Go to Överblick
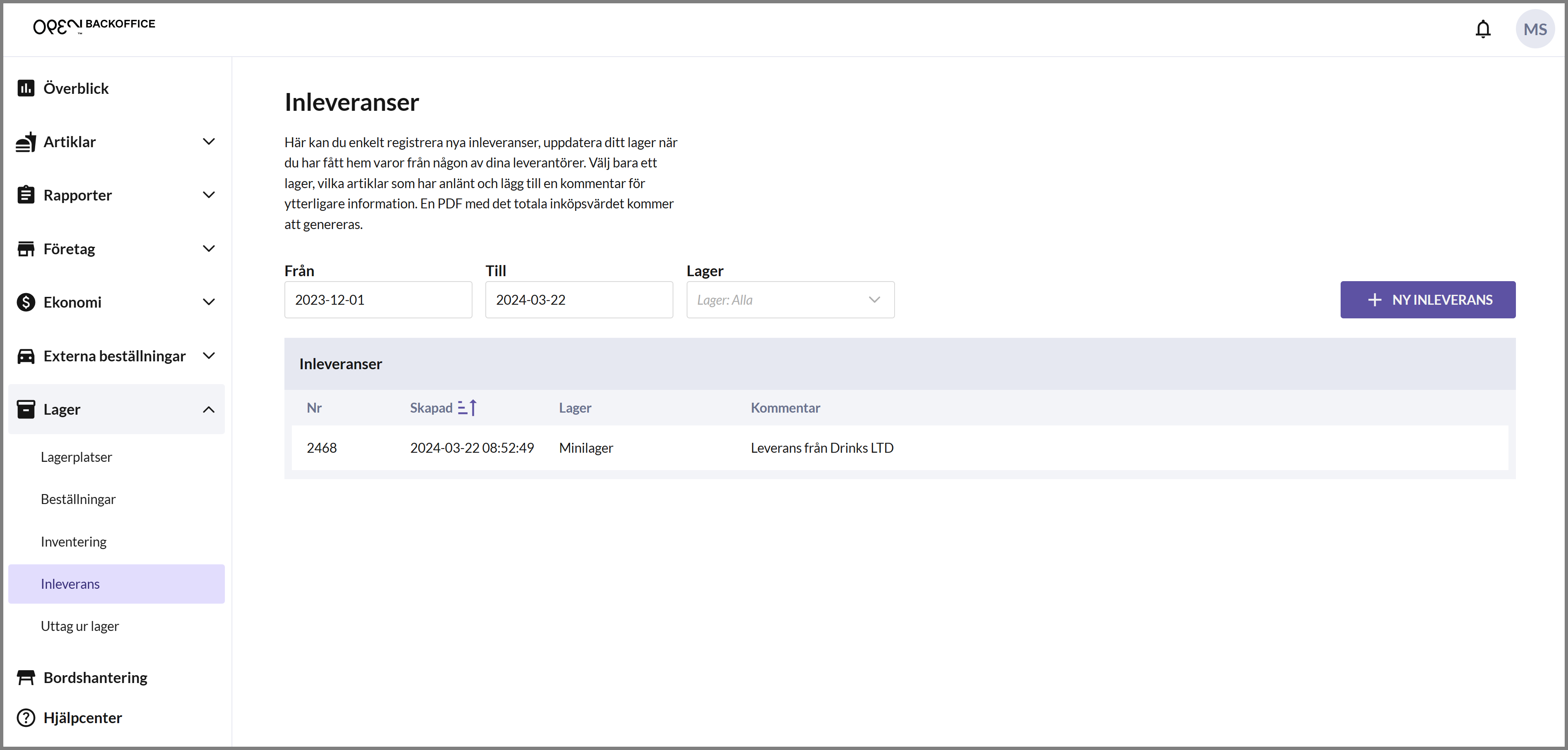1568x750 pixels. point(76,88)
